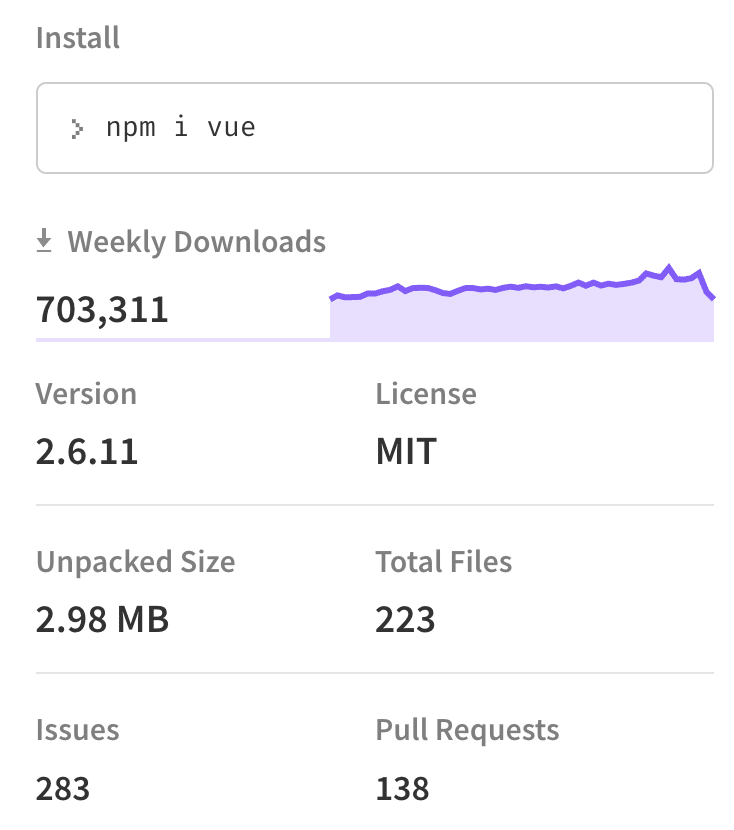
Task: Open the 283 issues link
Action: [63, 789]
